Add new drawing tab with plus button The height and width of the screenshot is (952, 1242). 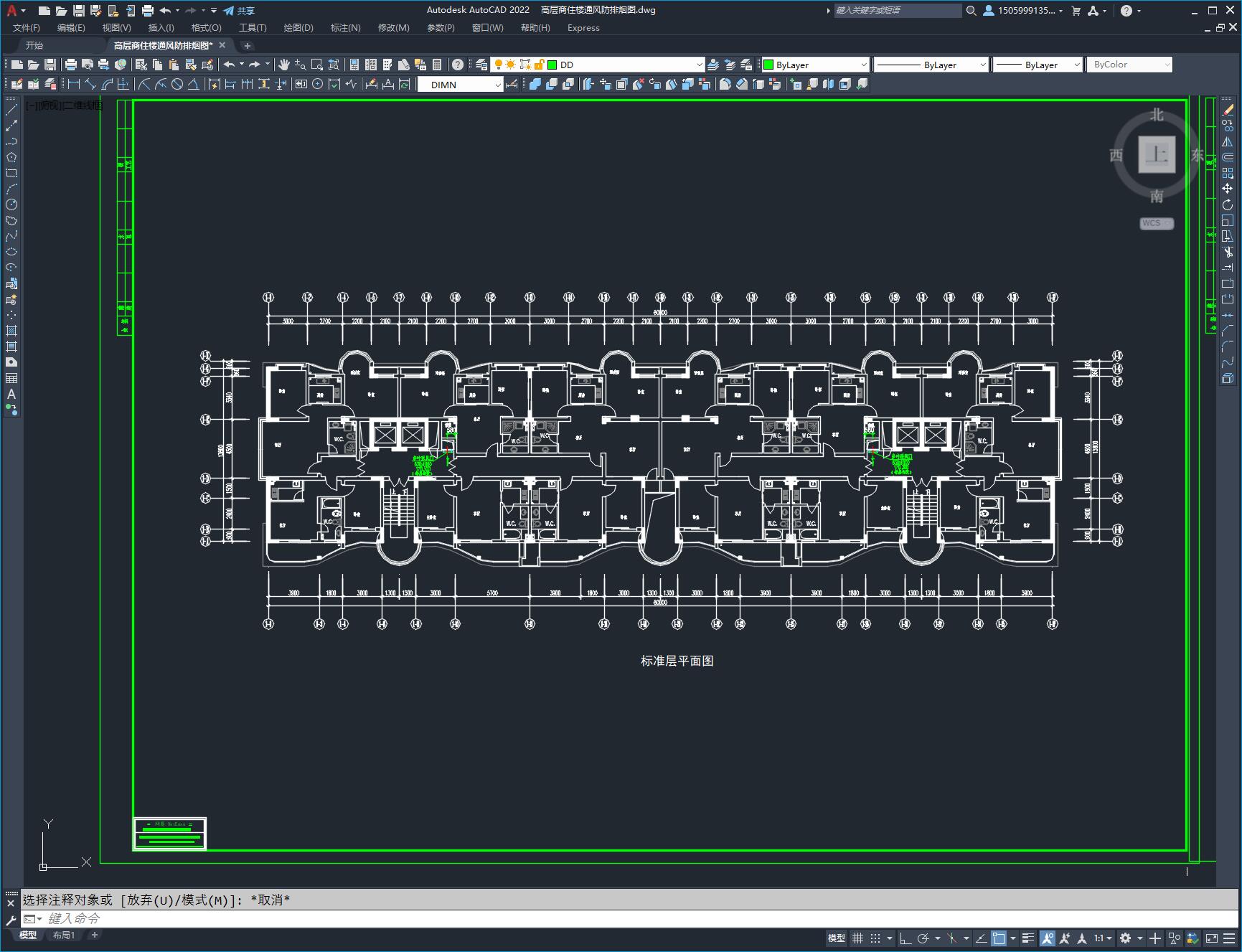(247, 45)
